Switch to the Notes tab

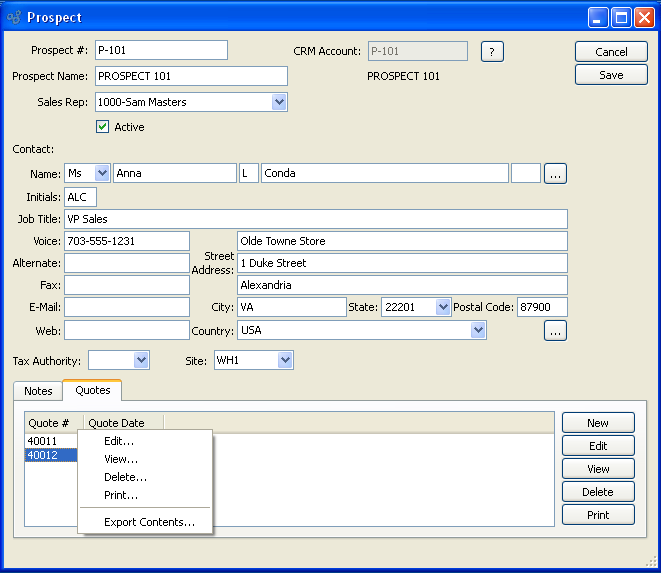pyautogui.click(x=38, y=391)
